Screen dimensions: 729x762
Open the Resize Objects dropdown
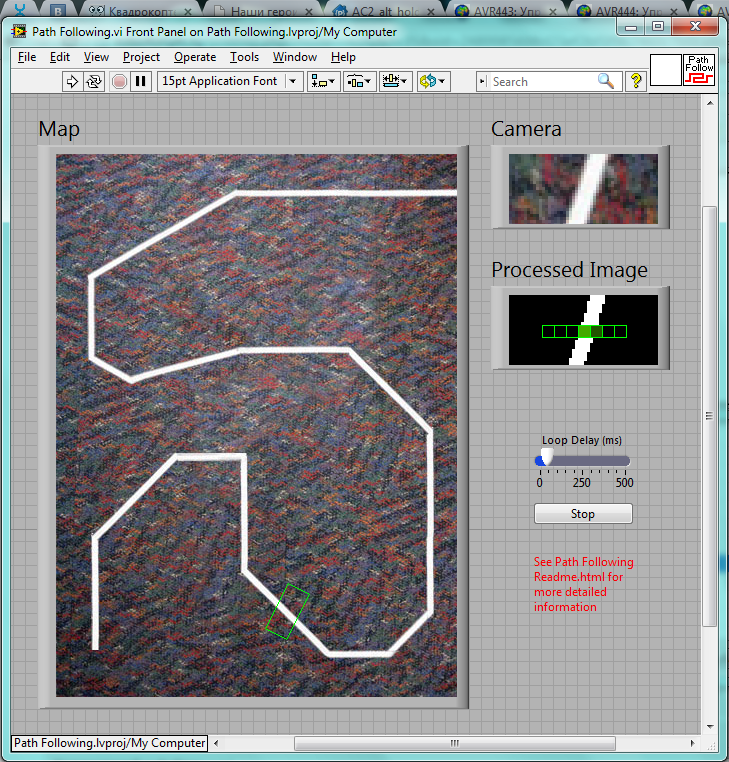tap(395, 82)
